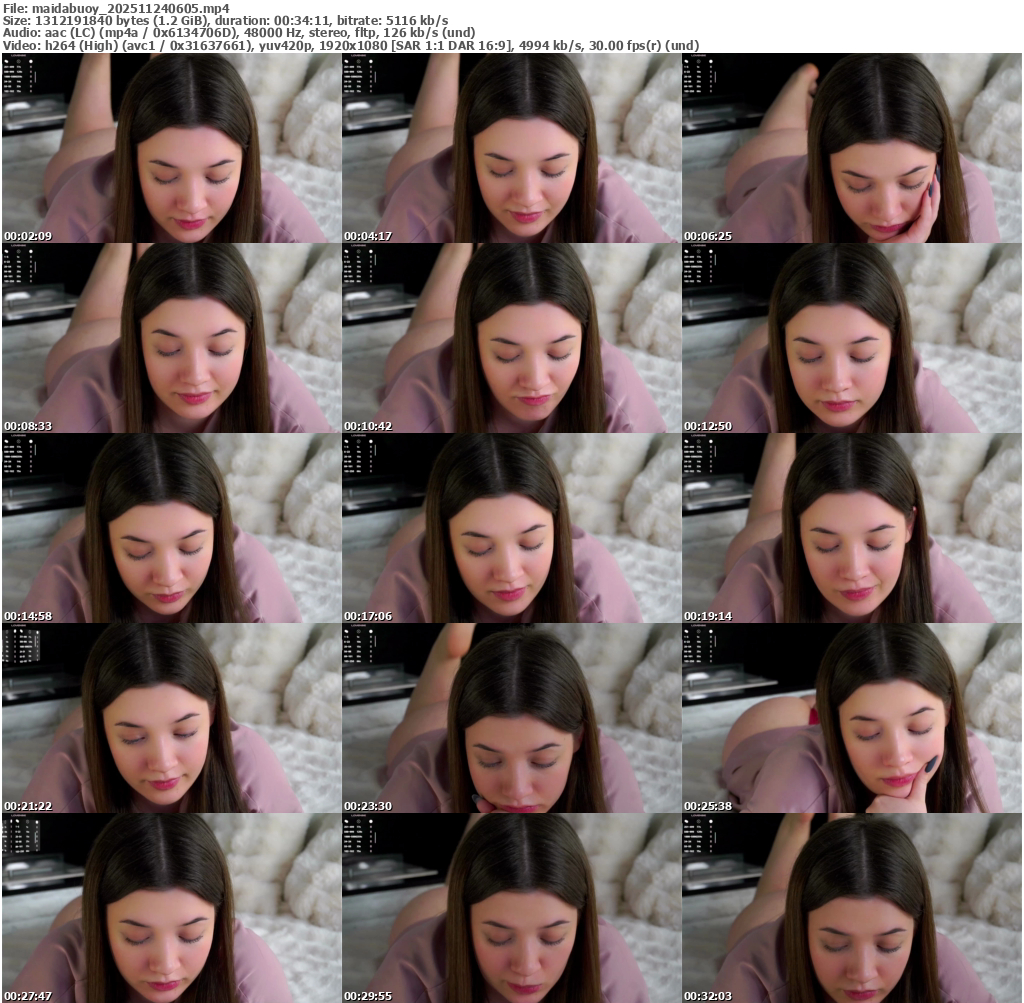Viewport: 1024px width, 1003px height.
Task: Select the thumbnail at 00:10:42
Action: click(511, 338)
